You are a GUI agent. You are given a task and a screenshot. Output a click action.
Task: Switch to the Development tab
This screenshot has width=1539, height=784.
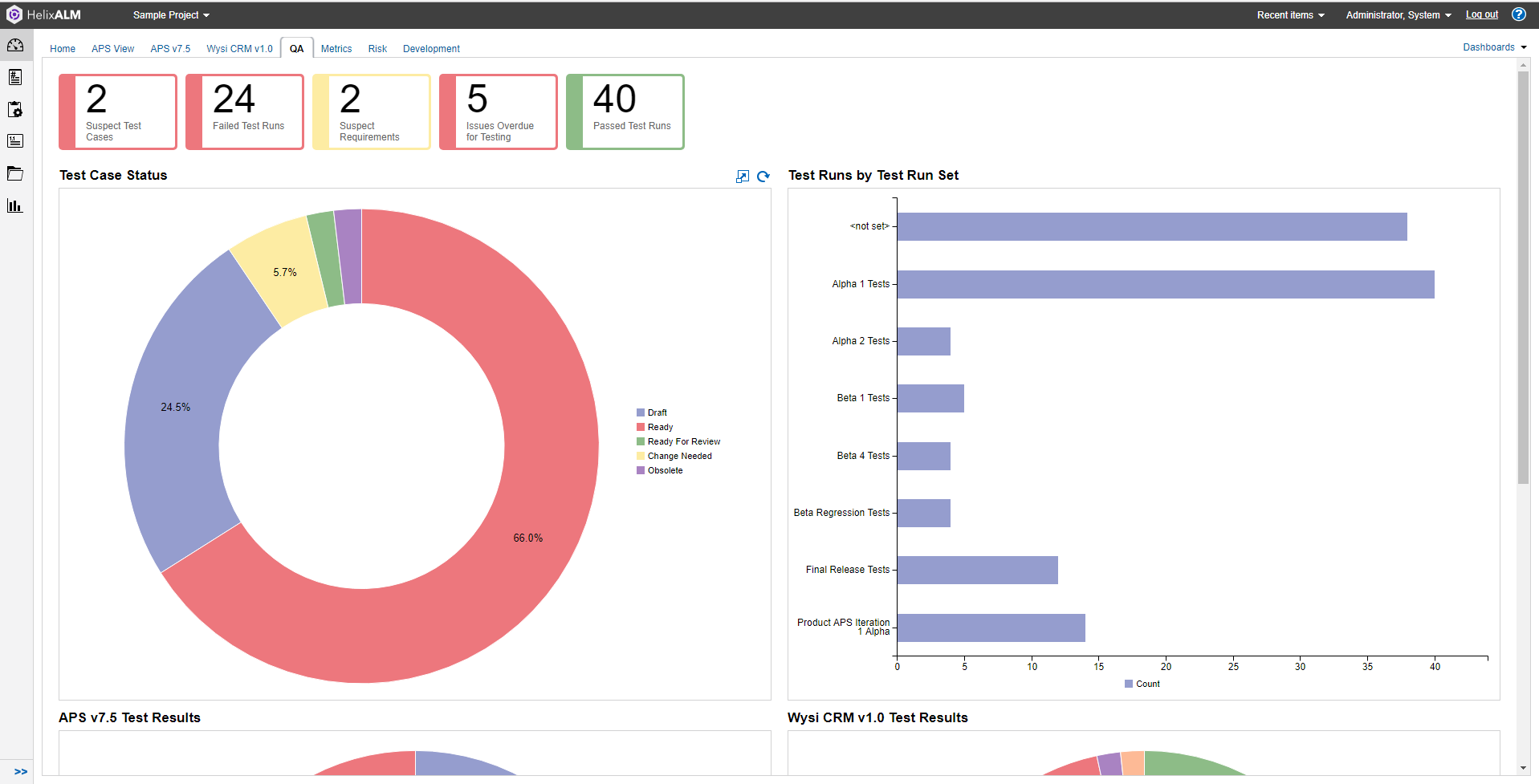[x=431, y=49]
